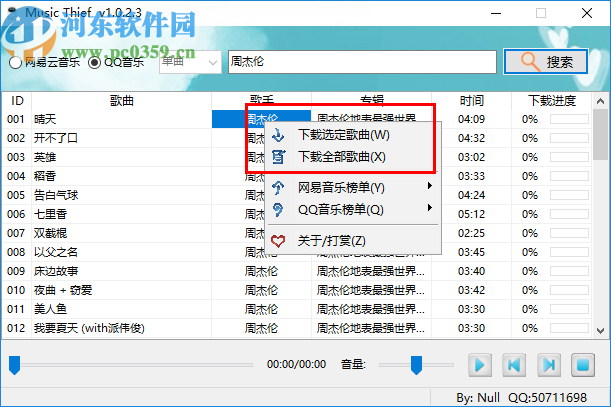Screen dimensions: 611x407
Task: Expand the 网易音乐榜单 submenu arrow
Action: [x=429, y=186]
